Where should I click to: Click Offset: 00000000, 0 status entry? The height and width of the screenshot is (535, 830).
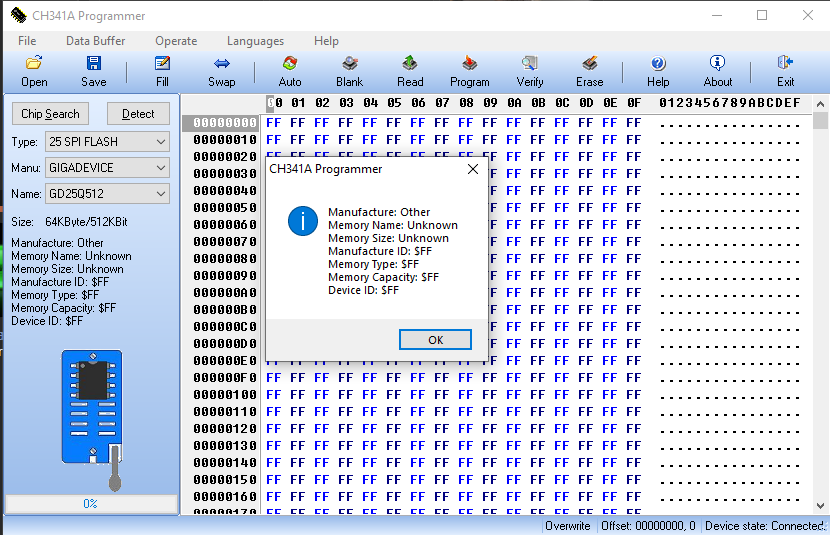pyautogui.click(x=648, y=526)
